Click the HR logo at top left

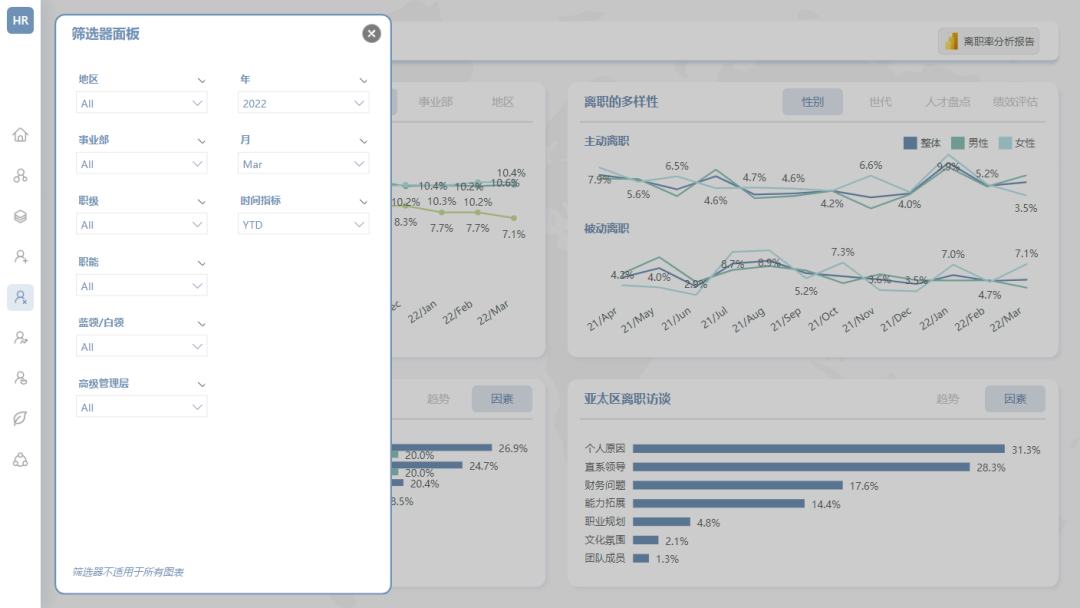tap(20, 20)
